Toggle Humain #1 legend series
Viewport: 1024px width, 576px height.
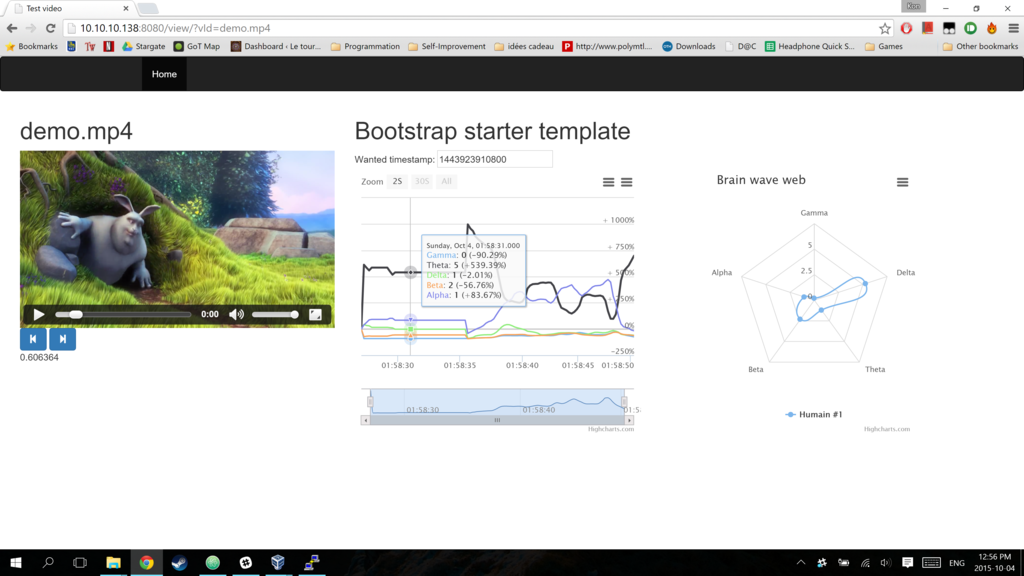[814, 415]
